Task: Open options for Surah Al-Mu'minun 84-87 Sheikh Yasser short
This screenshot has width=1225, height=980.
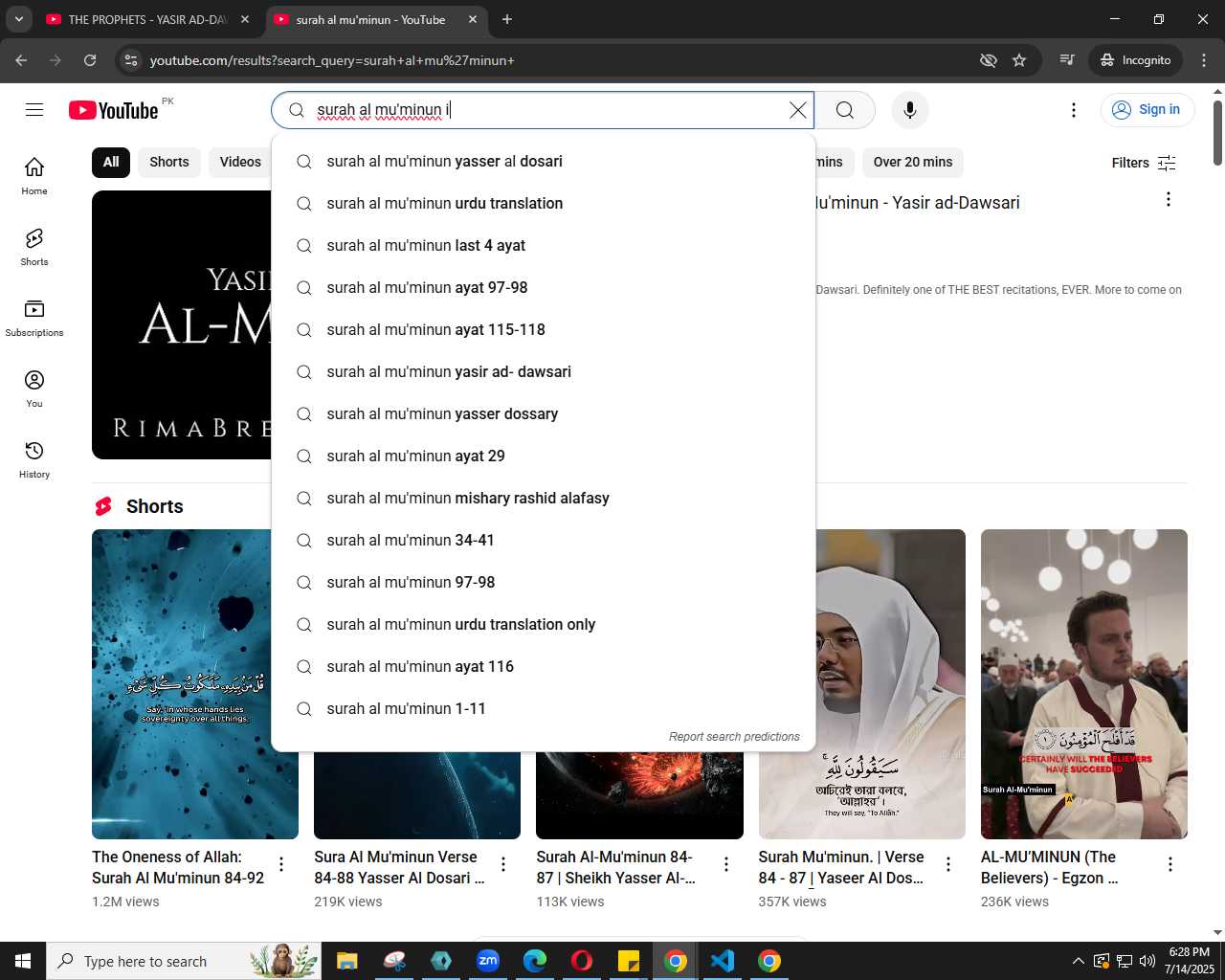Action: pos(726,864)
